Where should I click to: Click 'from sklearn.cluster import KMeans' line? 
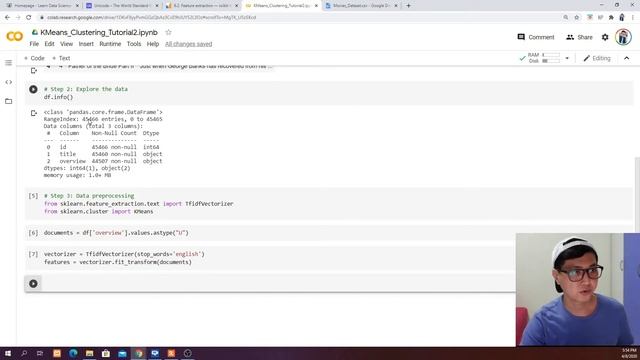coord(98,211)
